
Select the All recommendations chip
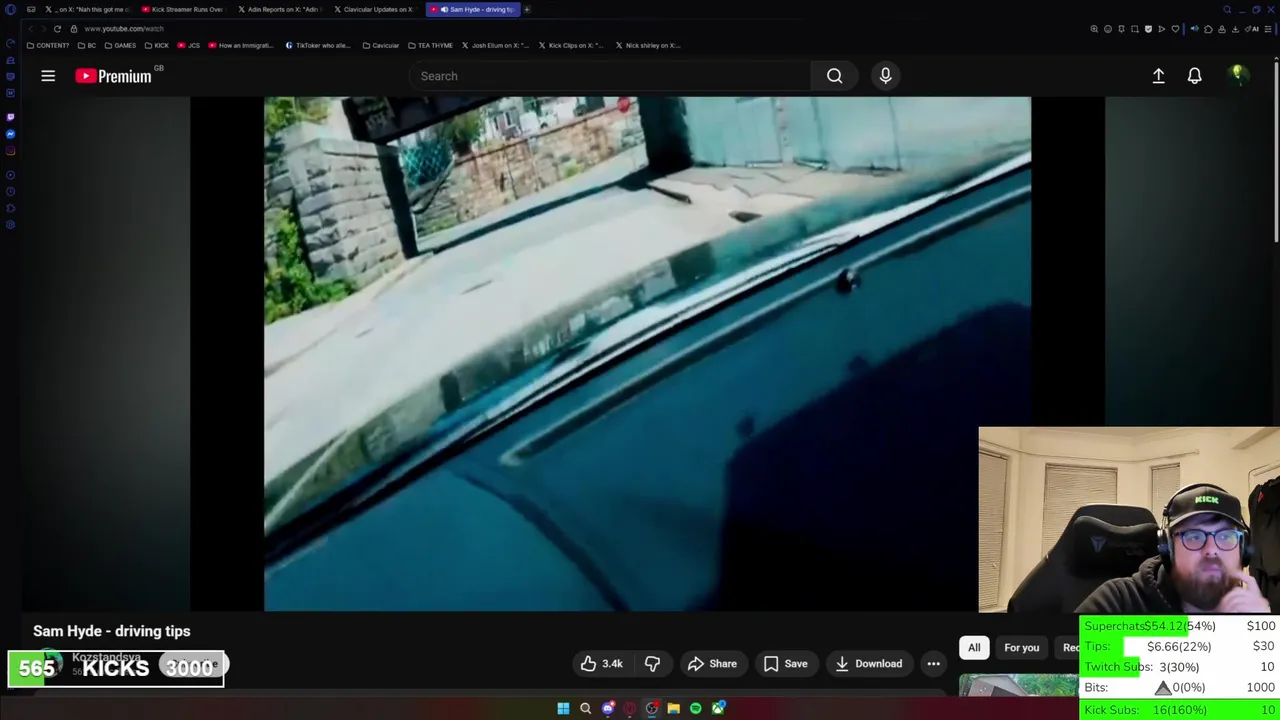pyautogui.click(x=974, y=648)
